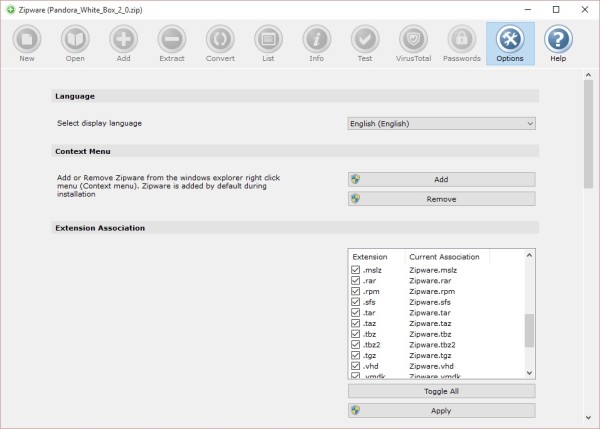Click main page scroll up arrow
This screenshot has width=600, height=429.
[589, 75]
